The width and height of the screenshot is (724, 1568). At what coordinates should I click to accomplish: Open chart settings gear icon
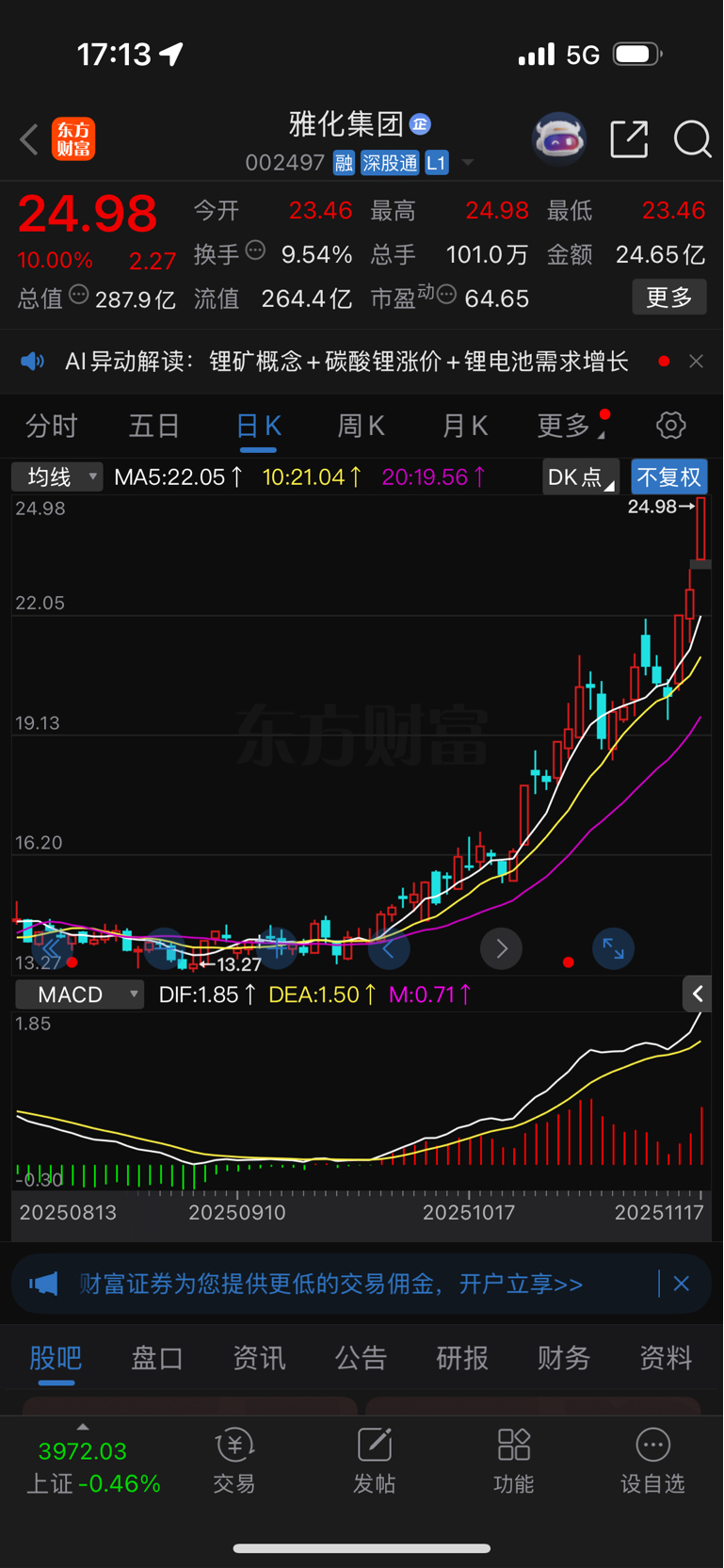click(x=670, y=426)
